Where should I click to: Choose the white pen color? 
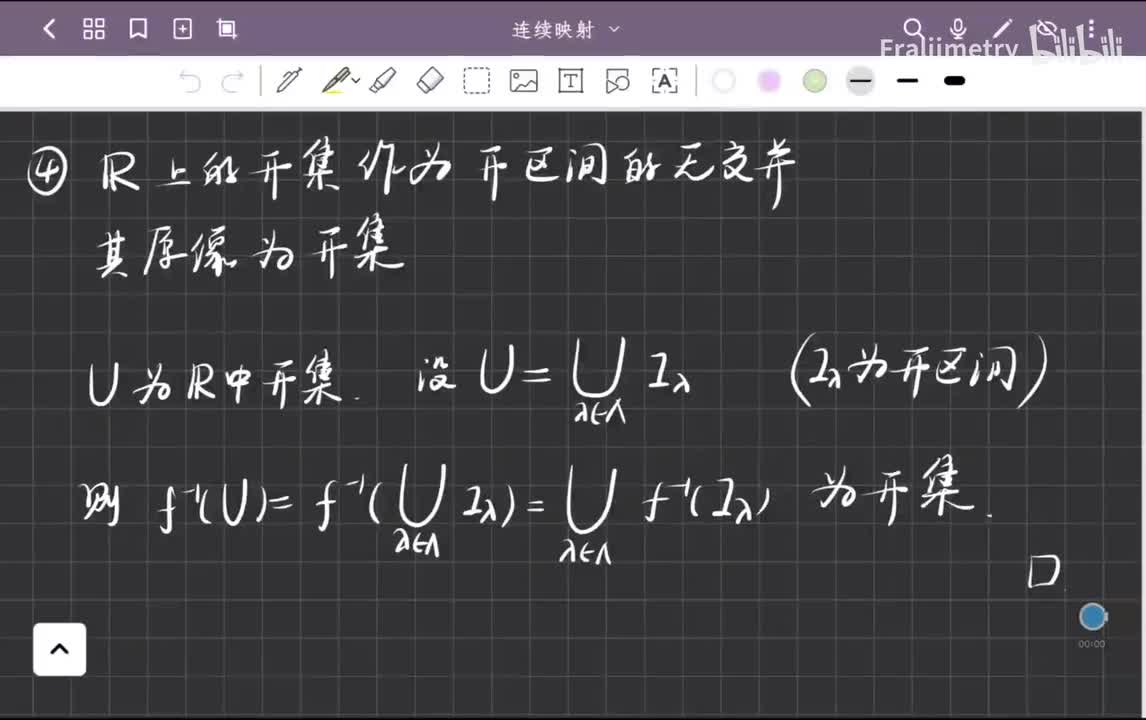[x=723, y=81]
